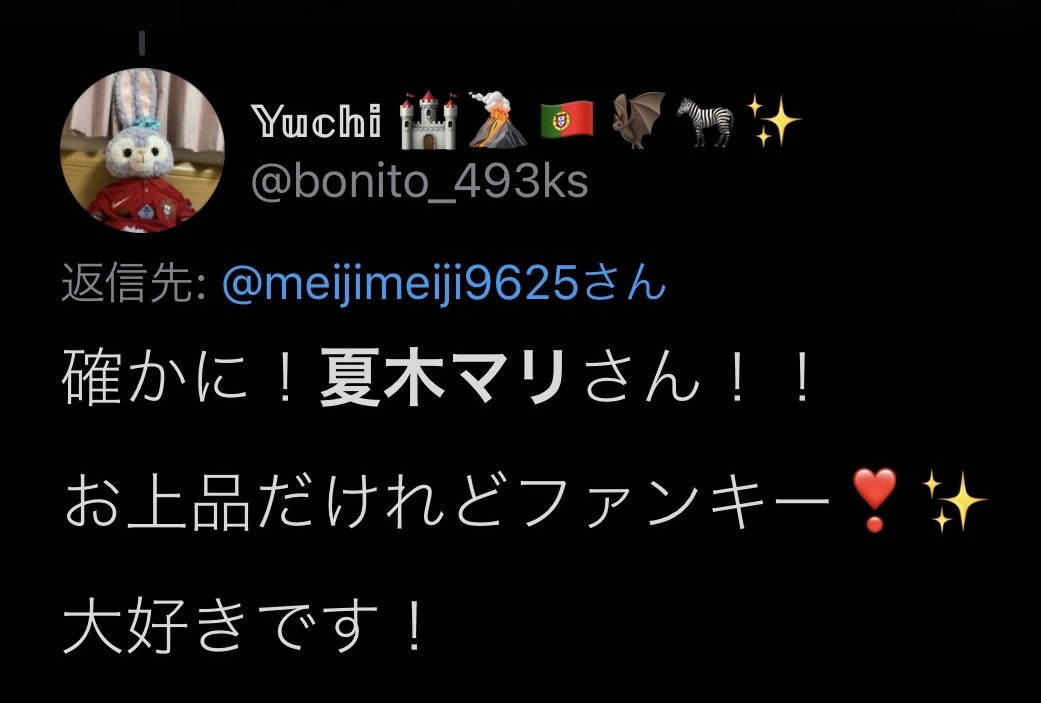
Task: Click the さん following 夏木マリ
Action: [642, 379]
